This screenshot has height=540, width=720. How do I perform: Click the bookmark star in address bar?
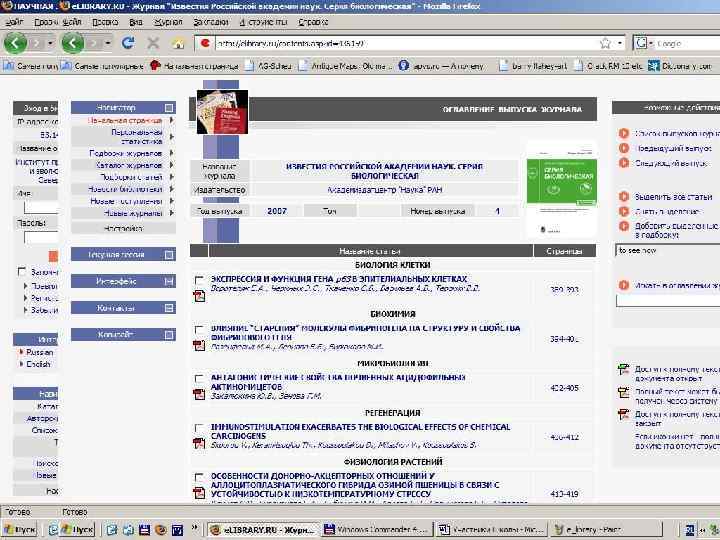(605, 43)
